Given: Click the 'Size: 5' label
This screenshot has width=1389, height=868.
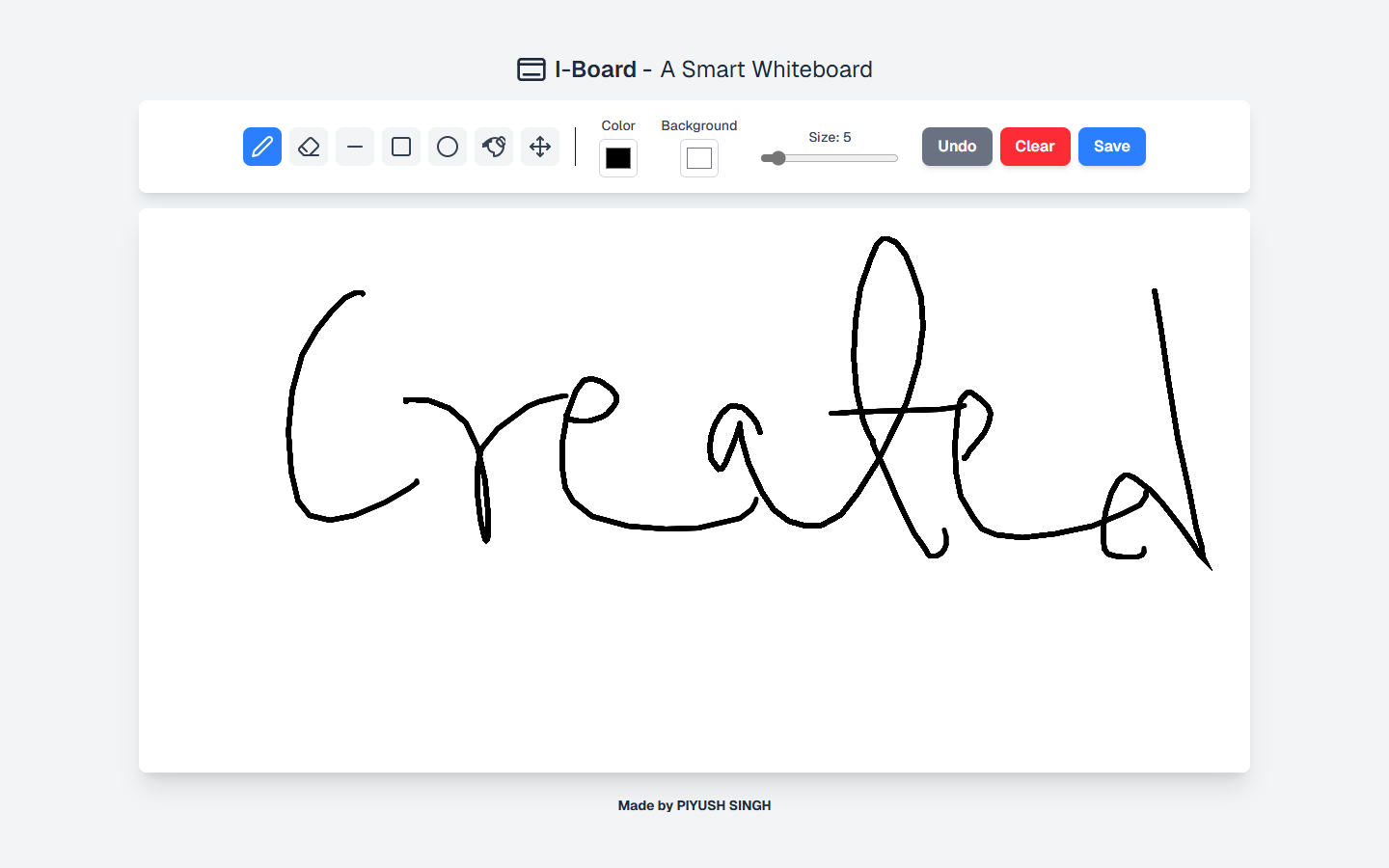Looking at the screenshot, I should point(830,137).
